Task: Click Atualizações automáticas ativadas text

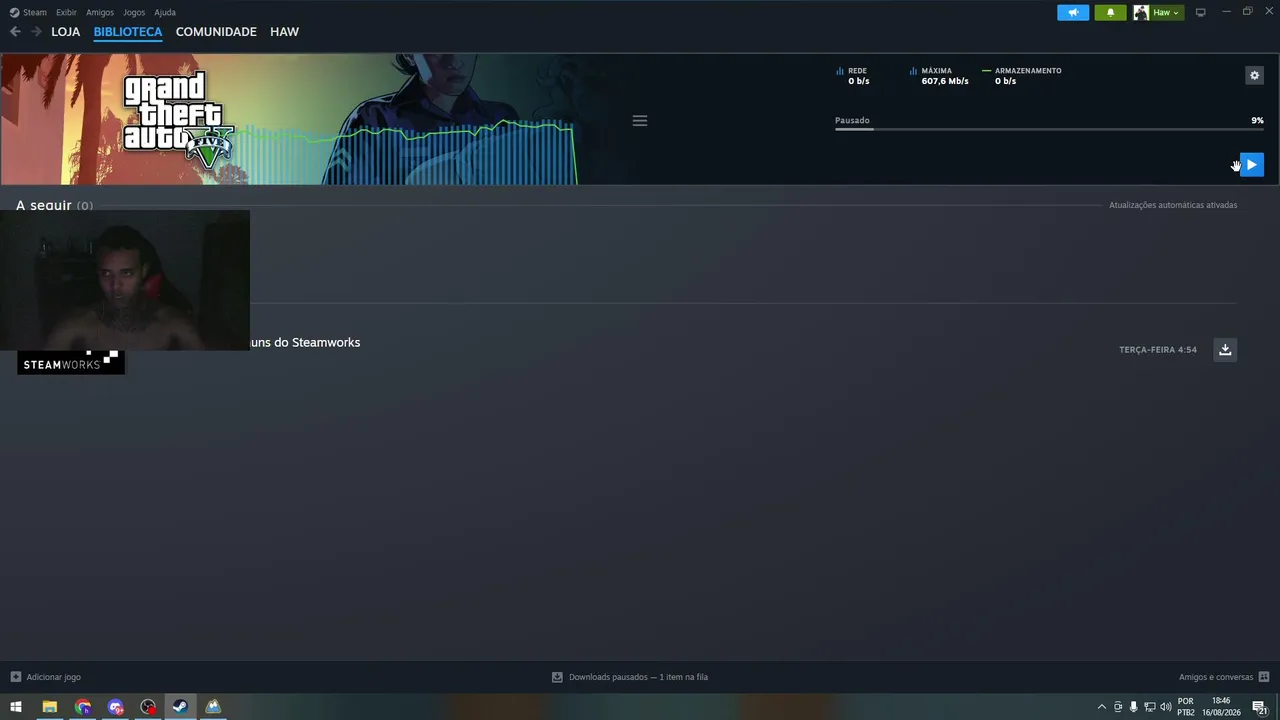Action: tap(1173, 205)
